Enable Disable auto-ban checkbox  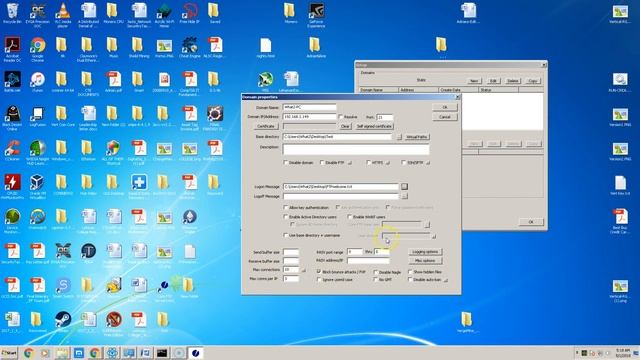click(x=410, y=280)
